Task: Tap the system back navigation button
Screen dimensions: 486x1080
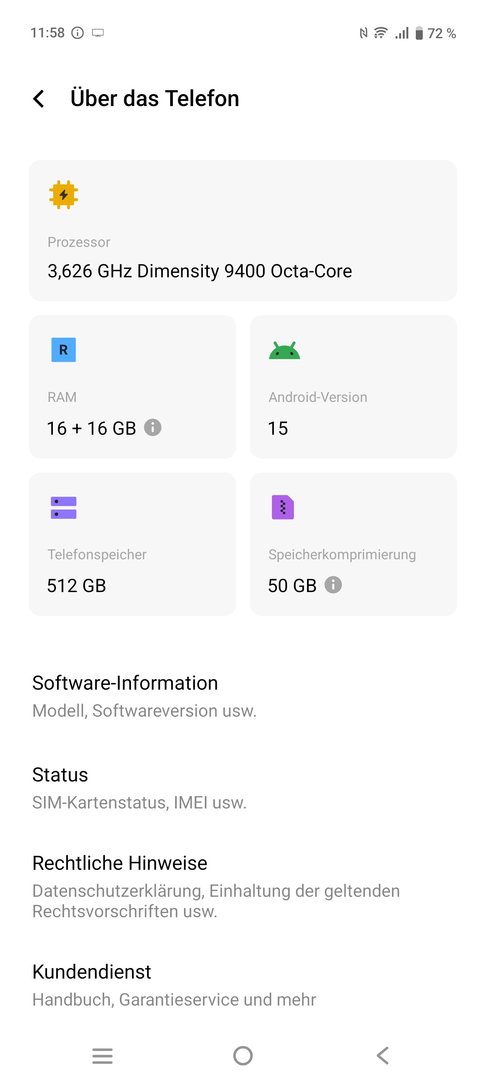Action: tap(383, 1055)
